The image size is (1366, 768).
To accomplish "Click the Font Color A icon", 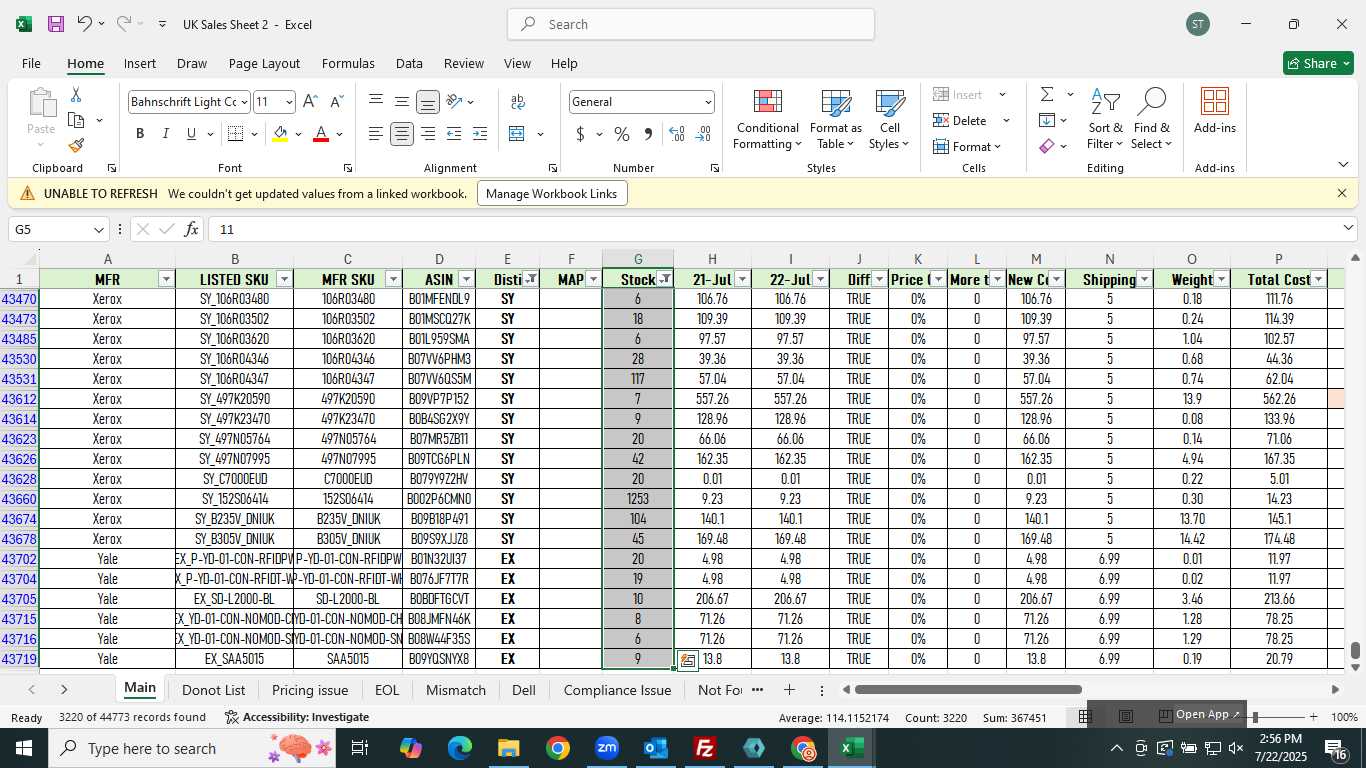I will (x=321, y=134).
